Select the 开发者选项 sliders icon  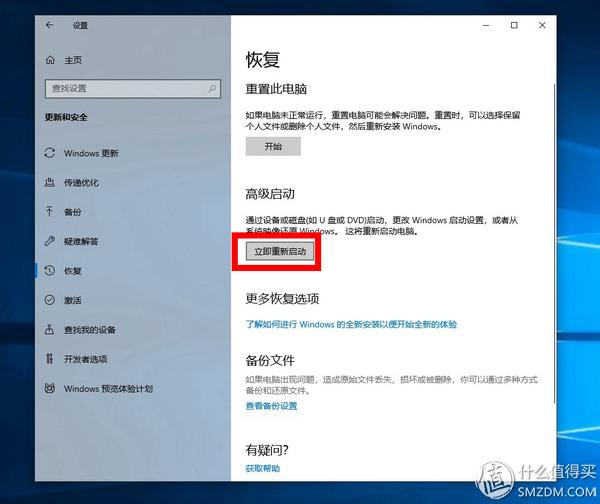(49, 359)
